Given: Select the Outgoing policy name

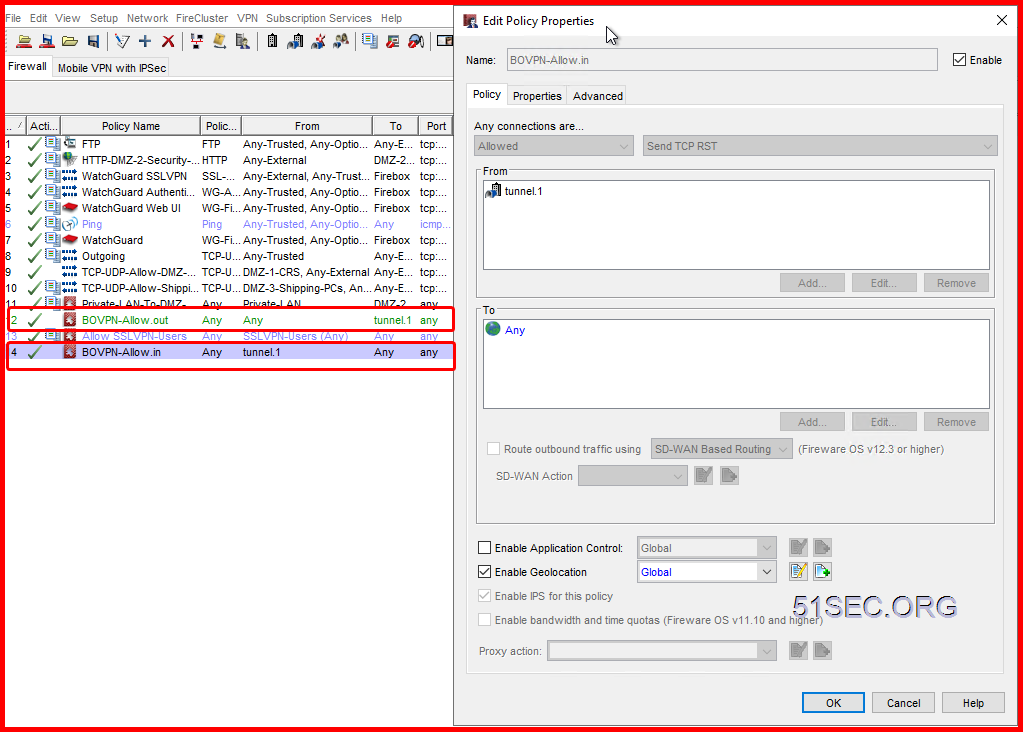Looking at the screenshot, I should click(x=103, y=256).
